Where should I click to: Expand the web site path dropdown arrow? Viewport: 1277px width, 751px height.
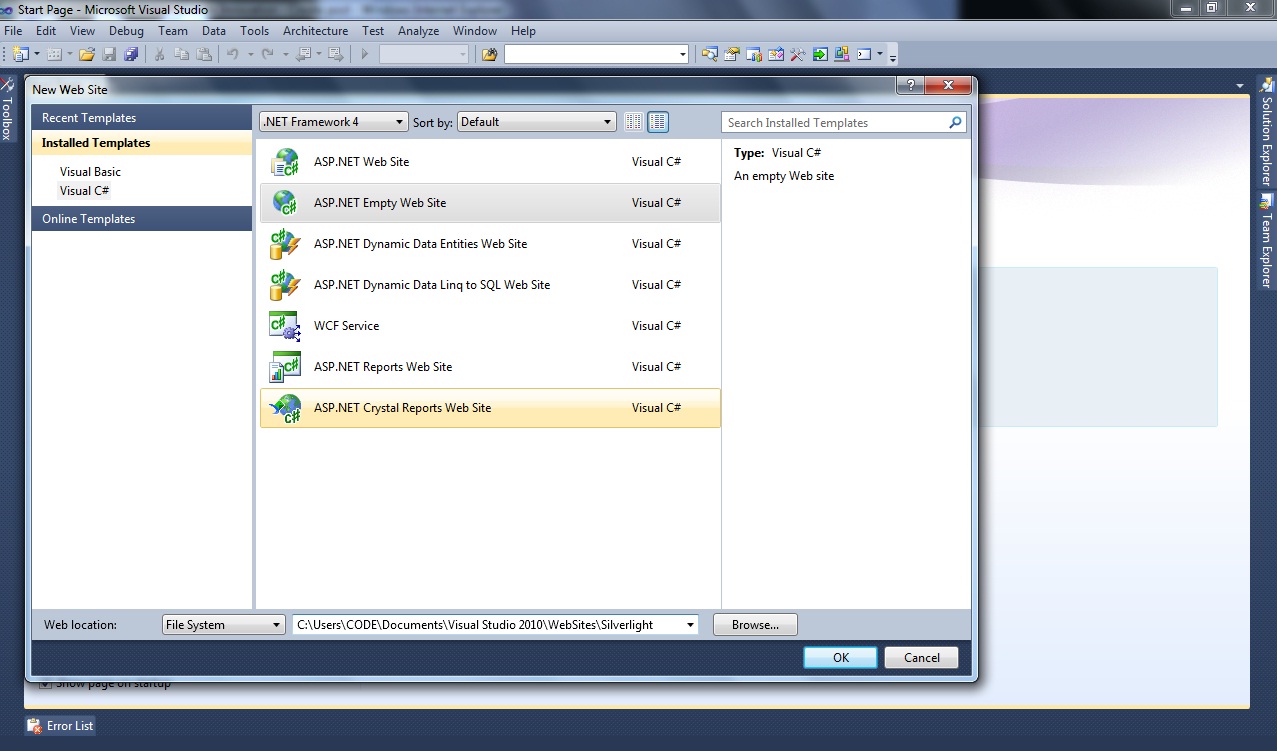tap(690, 625)
